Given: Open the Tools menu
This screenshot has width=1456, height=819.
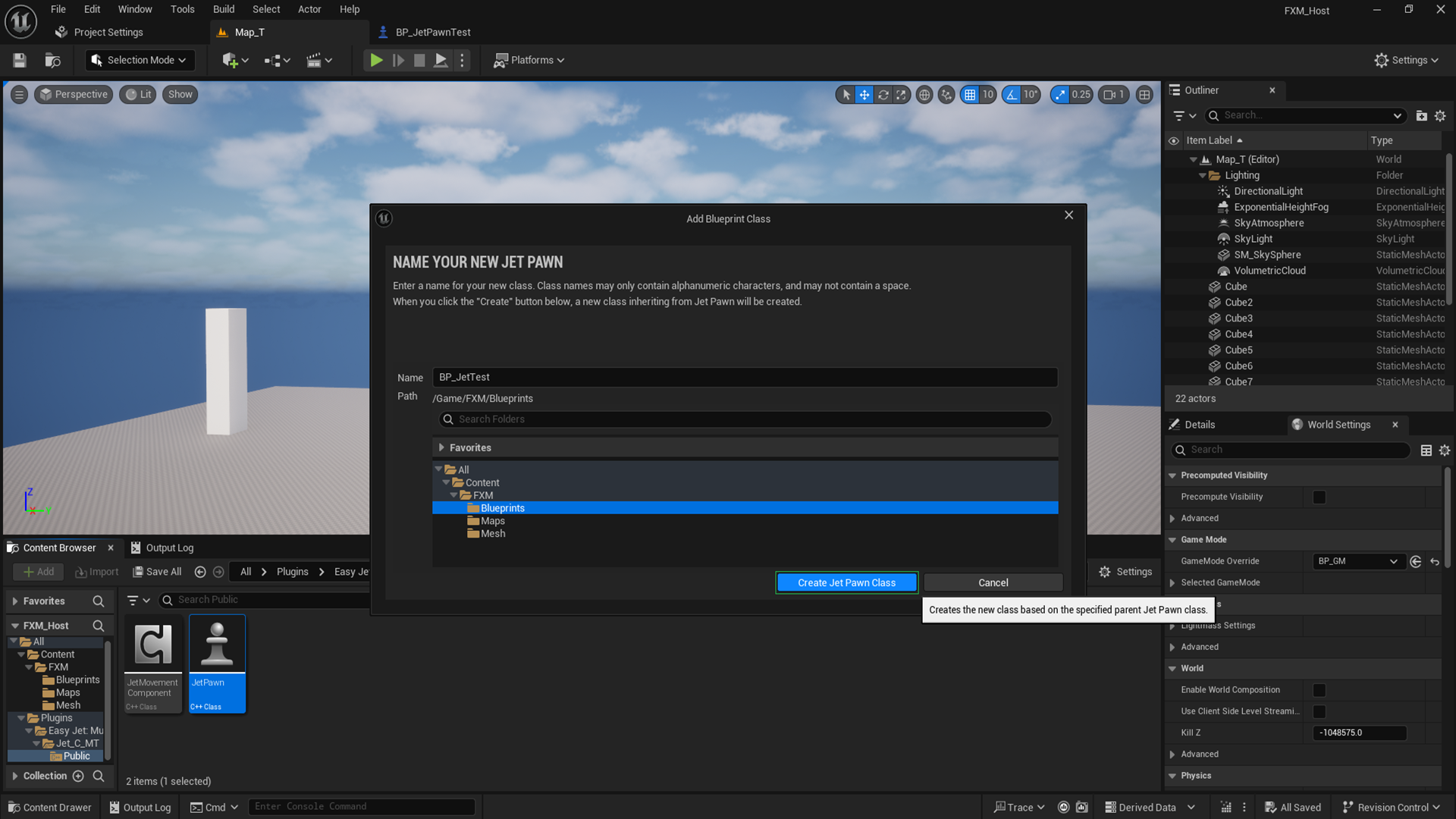Looking at the screenshot, I should point(182,9).
